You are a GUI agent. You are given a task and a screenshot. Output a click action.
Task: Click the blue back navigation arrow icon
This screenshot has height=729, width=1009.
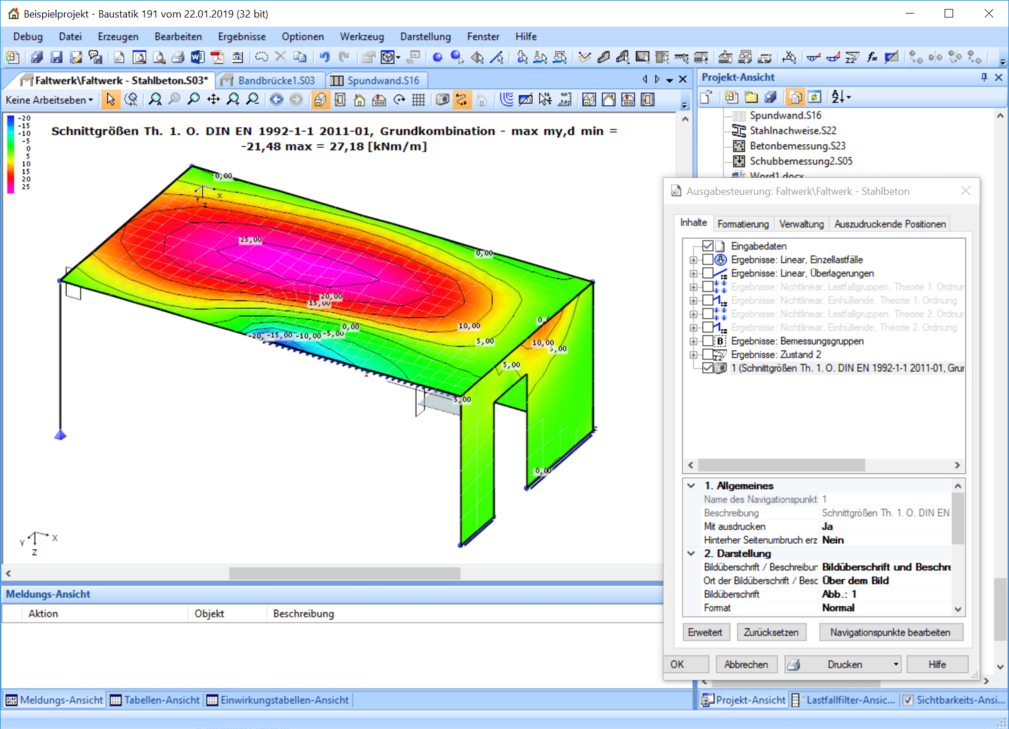pyautogui.click(x=276, y=100)
